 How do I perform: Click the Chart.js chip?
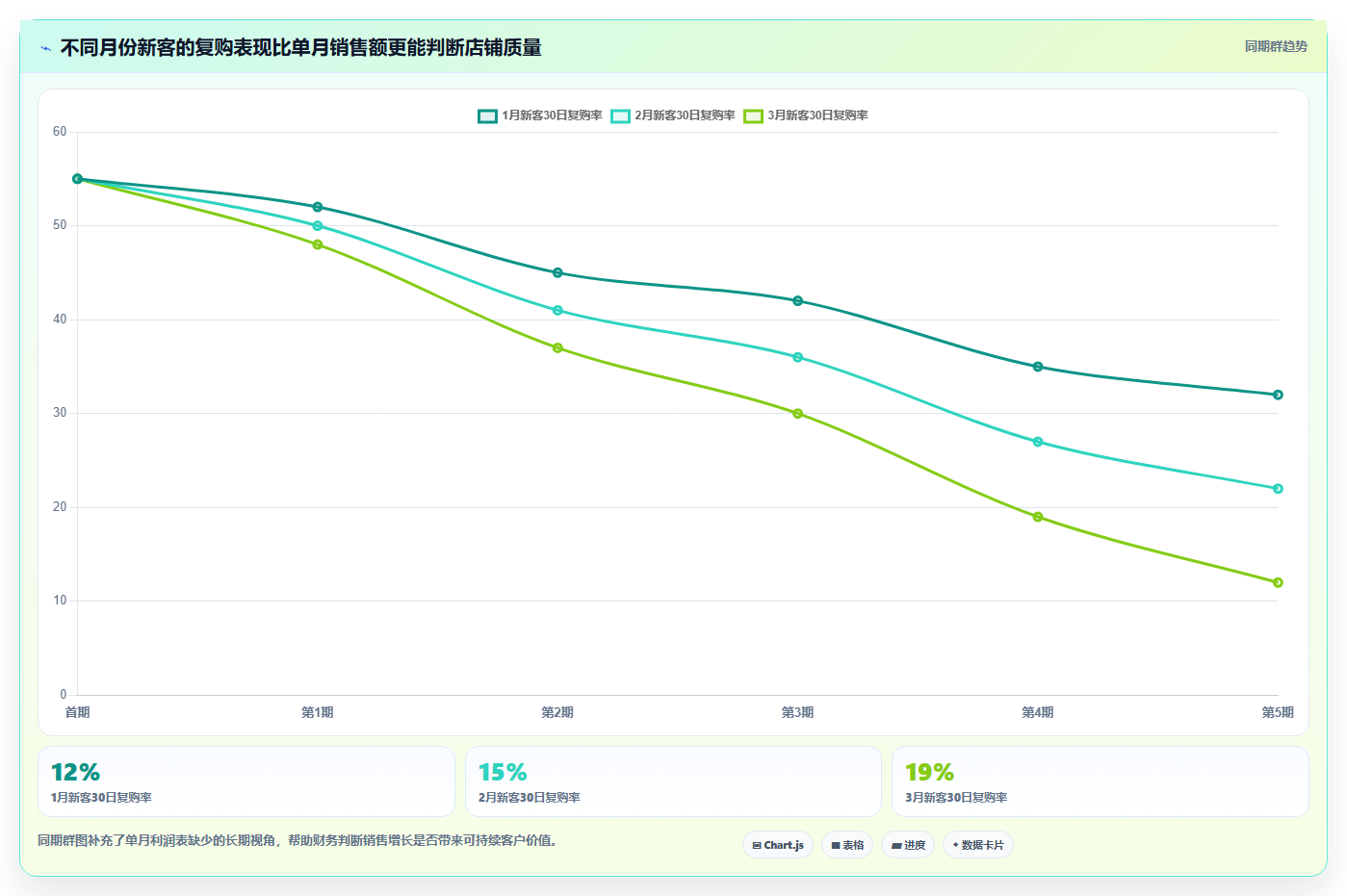778,845
